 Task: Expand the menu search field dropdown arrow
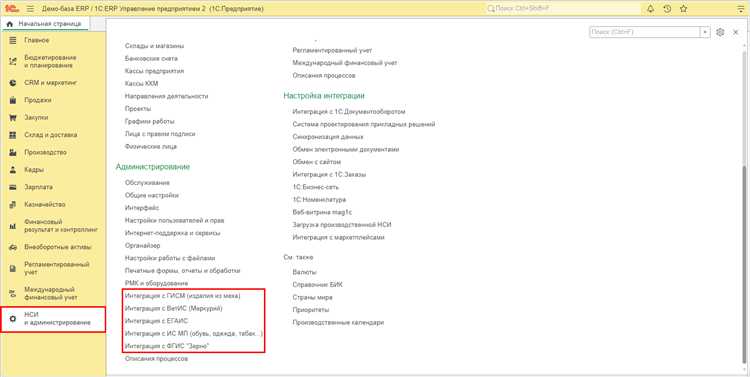[x=706, y=32]
